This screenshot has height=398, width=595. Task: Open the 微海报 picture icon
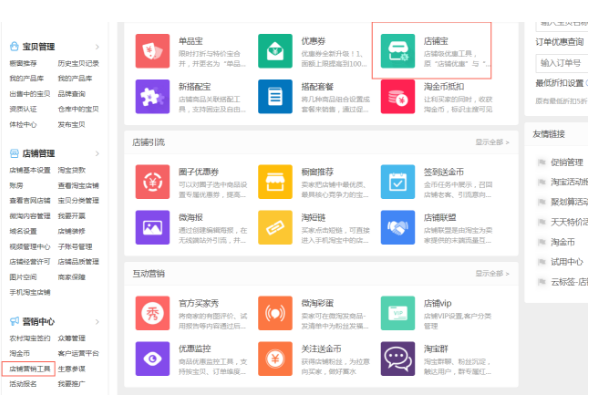pyautogui.click(x=153, y=227)
